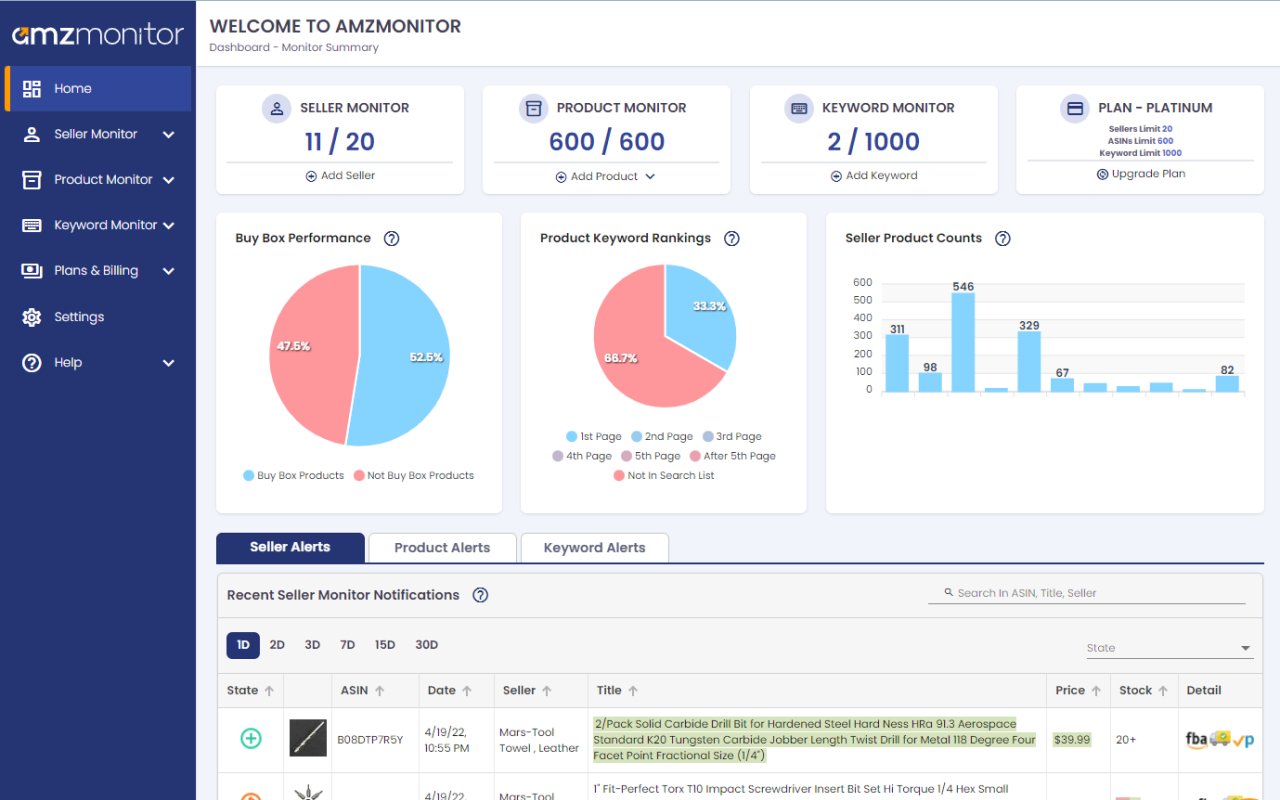Select the Seller Alerts tab
Viewport: 1280px width, 800px height.
coord(290,547)
